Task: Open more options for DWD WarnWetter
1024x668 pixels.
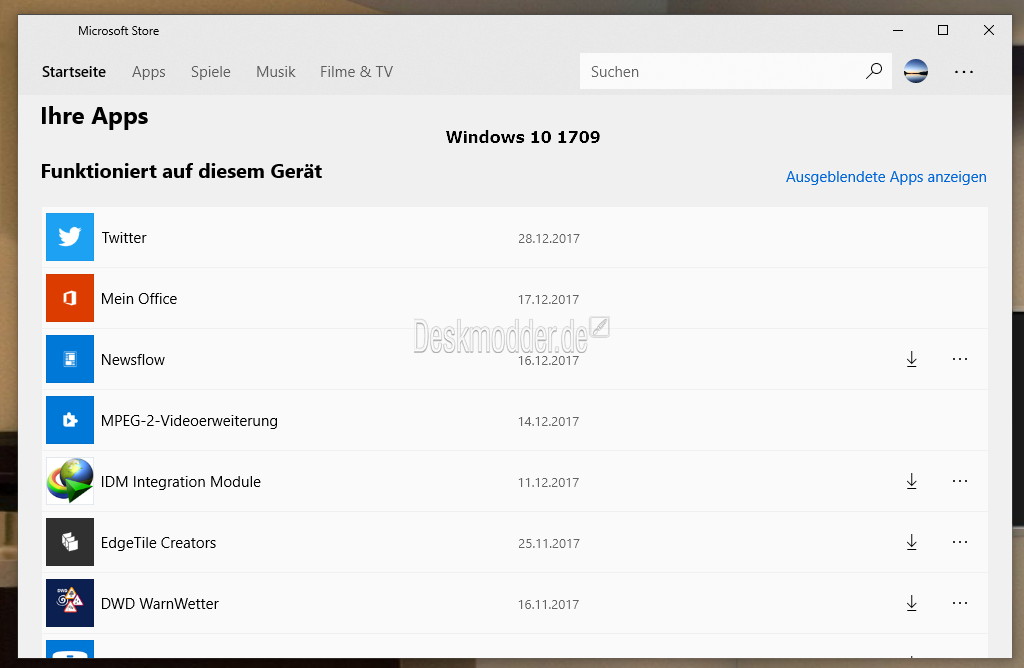Action: point(960,603)
